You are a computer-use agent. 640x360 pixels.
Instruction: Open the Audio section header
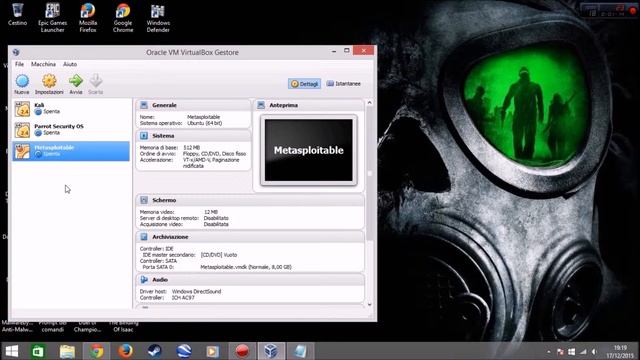[x=250, y=280]
